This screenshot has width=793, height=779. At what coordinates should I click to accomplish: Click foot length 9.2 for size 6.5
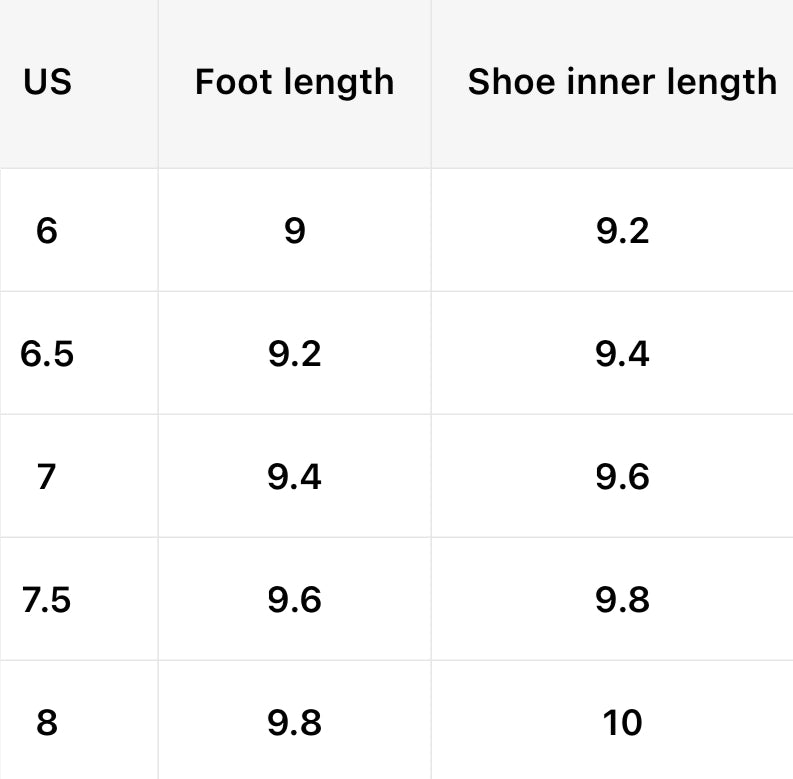[x=294, y=354]
